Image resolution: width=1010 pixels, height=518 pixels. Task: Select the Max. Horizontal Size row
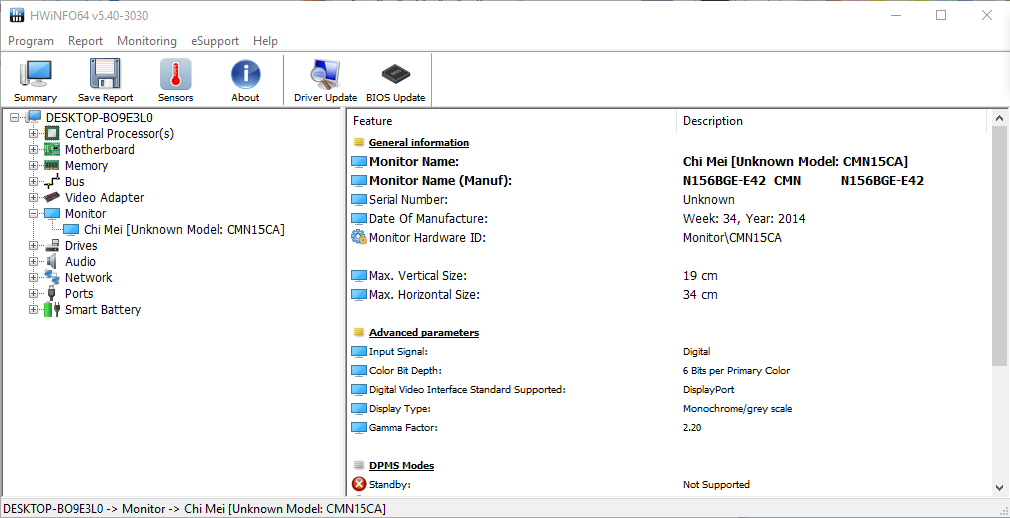tap(667, 295)
